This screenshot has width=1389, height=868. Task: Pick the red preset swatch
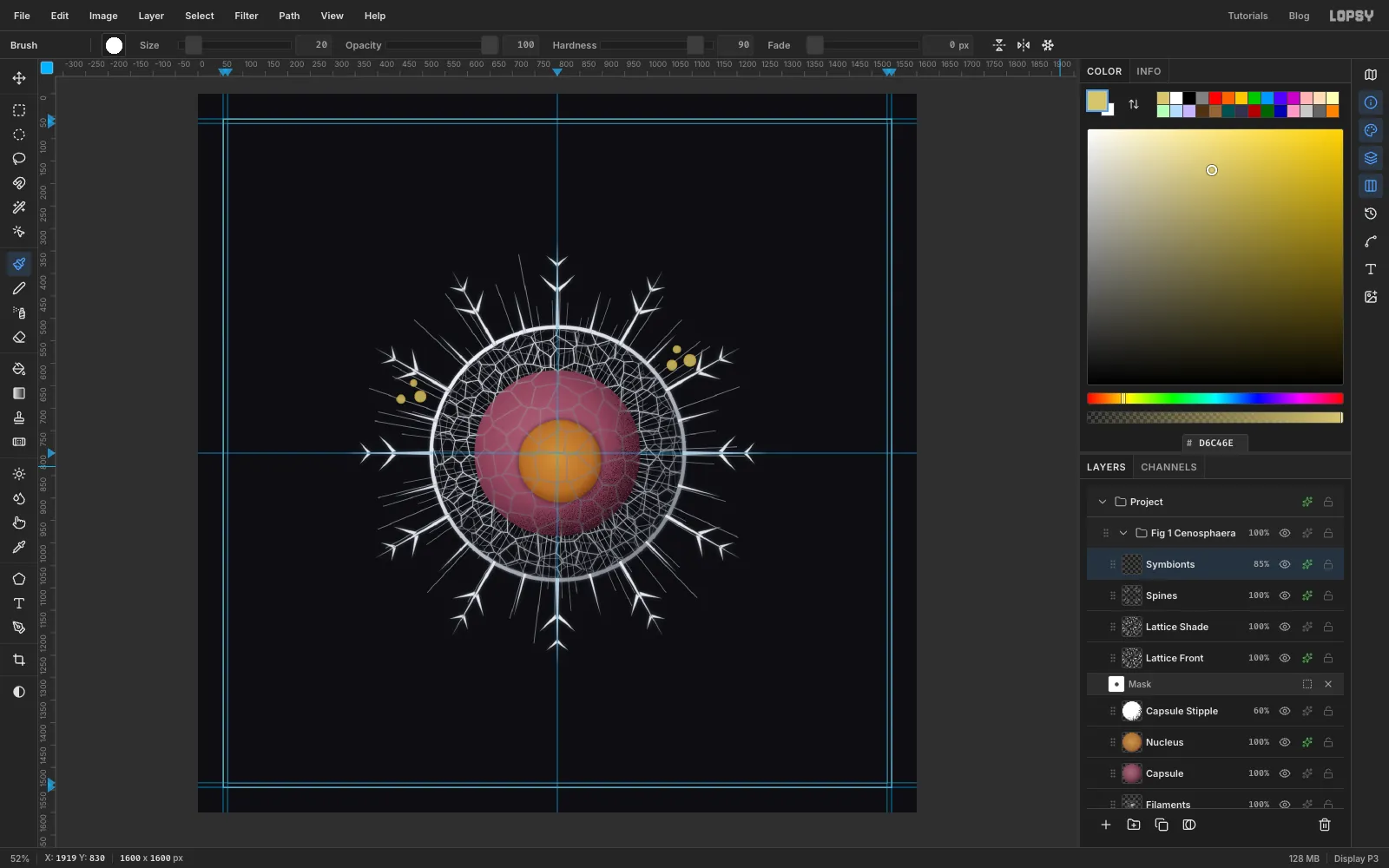1215,98
